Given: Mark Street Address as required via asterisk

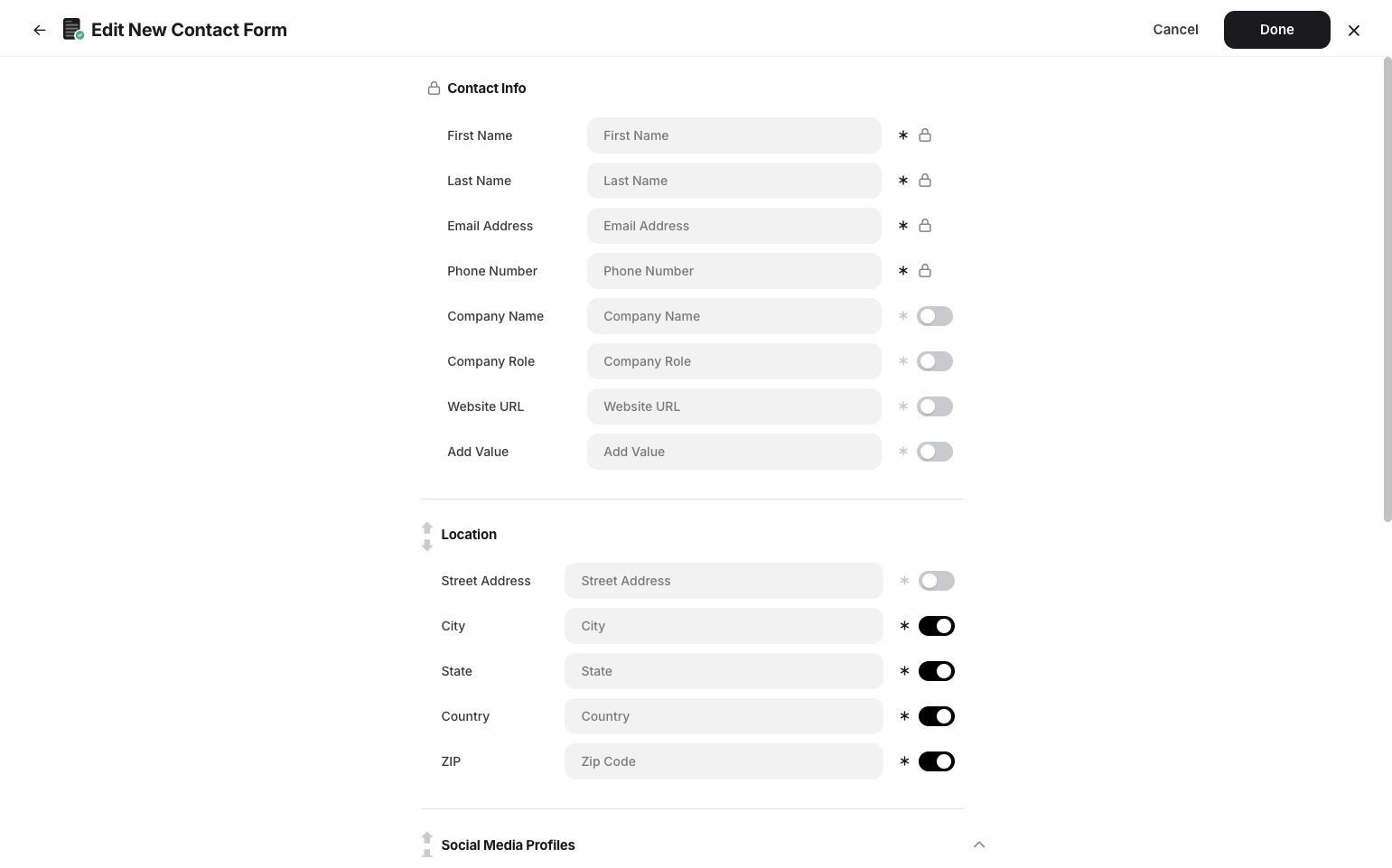Looking at the screenshot, I should point(904,581).
